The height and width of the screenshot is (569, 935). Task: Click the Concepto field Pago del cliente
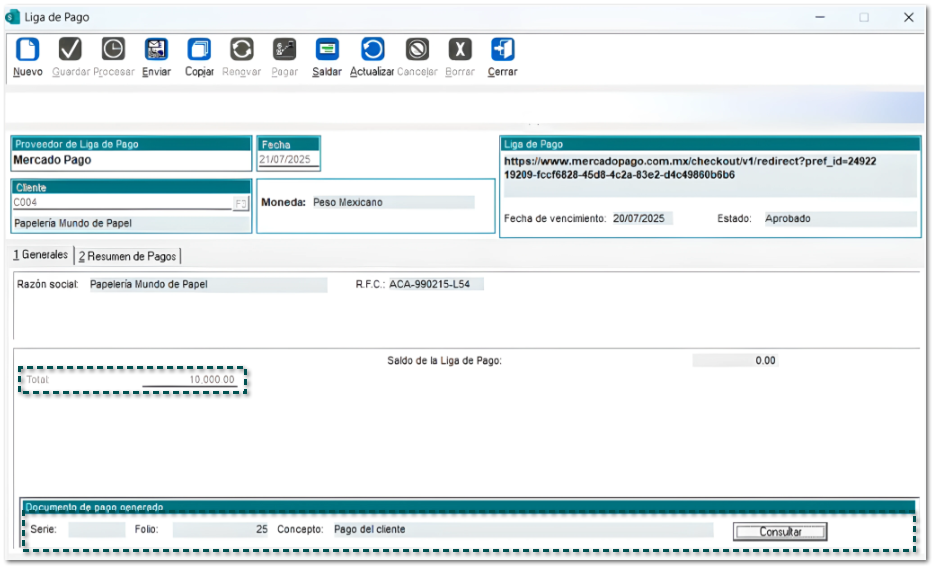[522, 529]
